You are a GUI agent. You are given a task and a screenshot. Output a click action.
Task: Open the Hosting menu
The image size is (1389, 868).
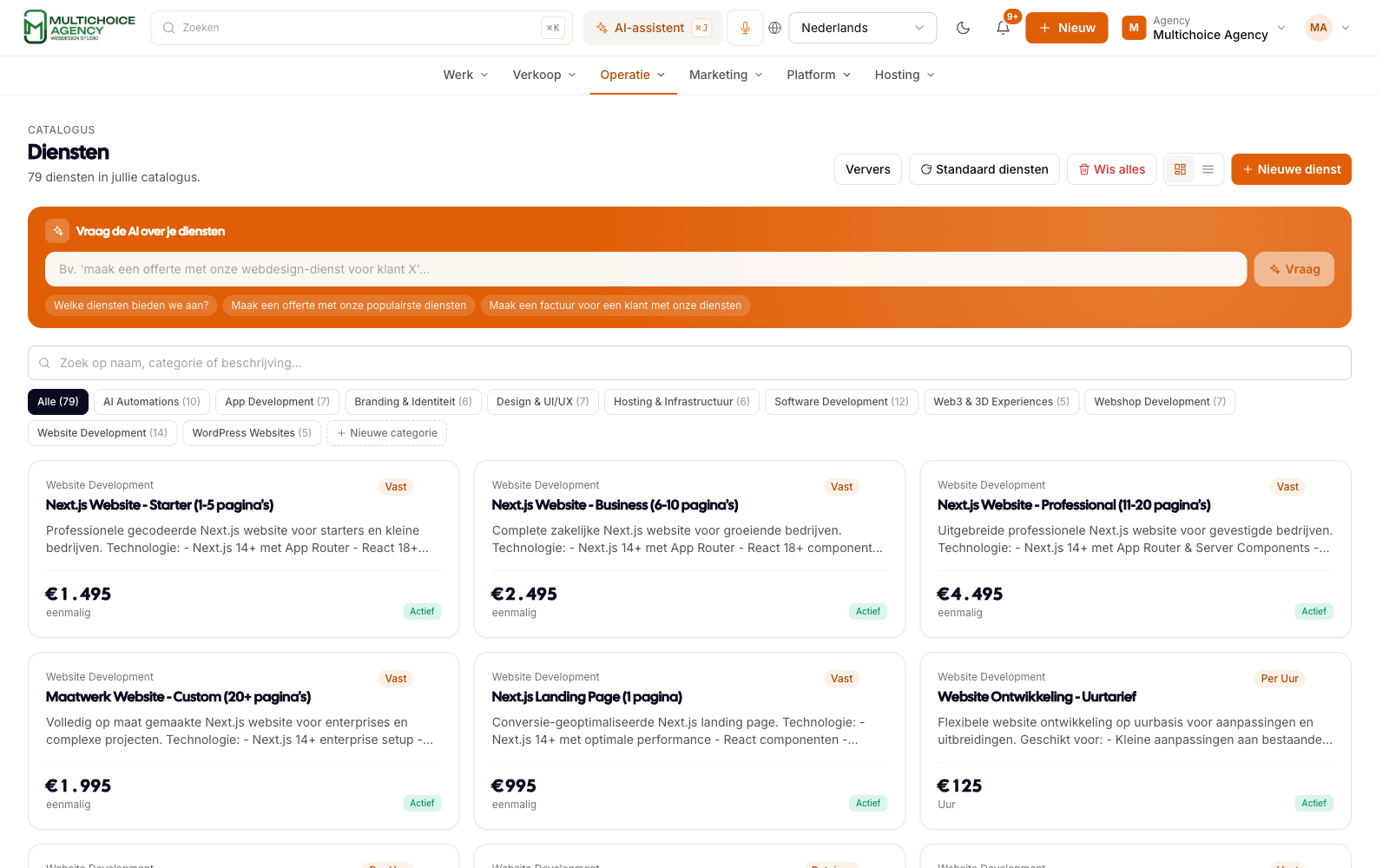coord(905,75)
